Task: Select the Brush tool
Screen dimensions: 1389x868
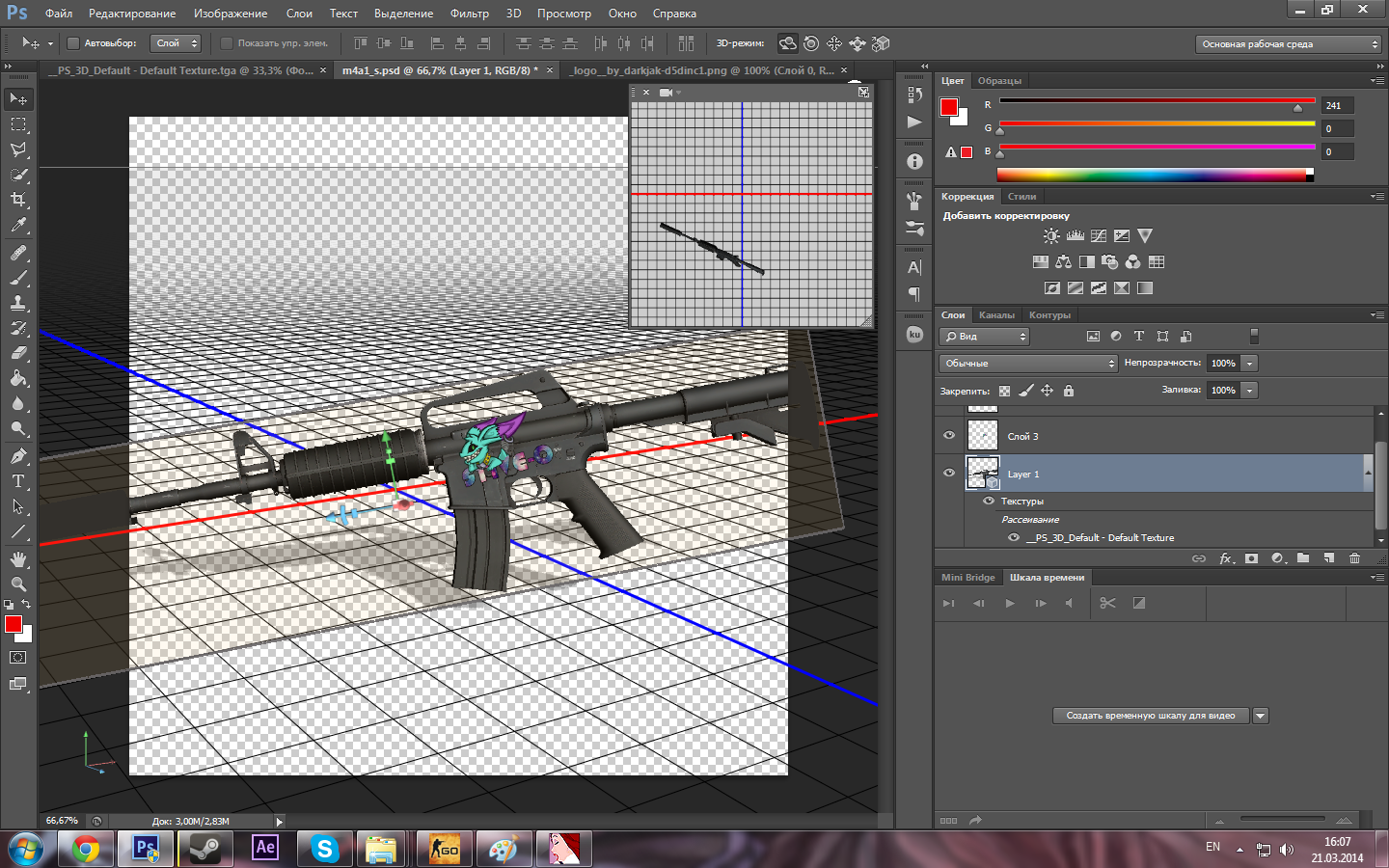Action: pyautogui.click(x=18, y=278)
